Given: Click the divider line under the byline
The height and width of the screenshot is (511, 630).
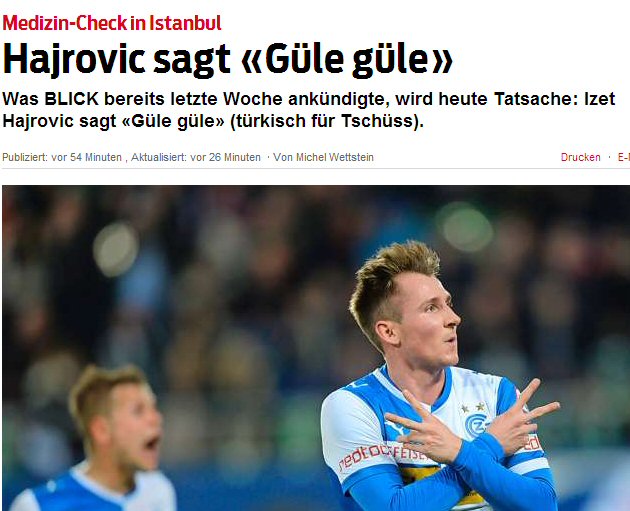Looking at the screenshot, I should 316,169.
